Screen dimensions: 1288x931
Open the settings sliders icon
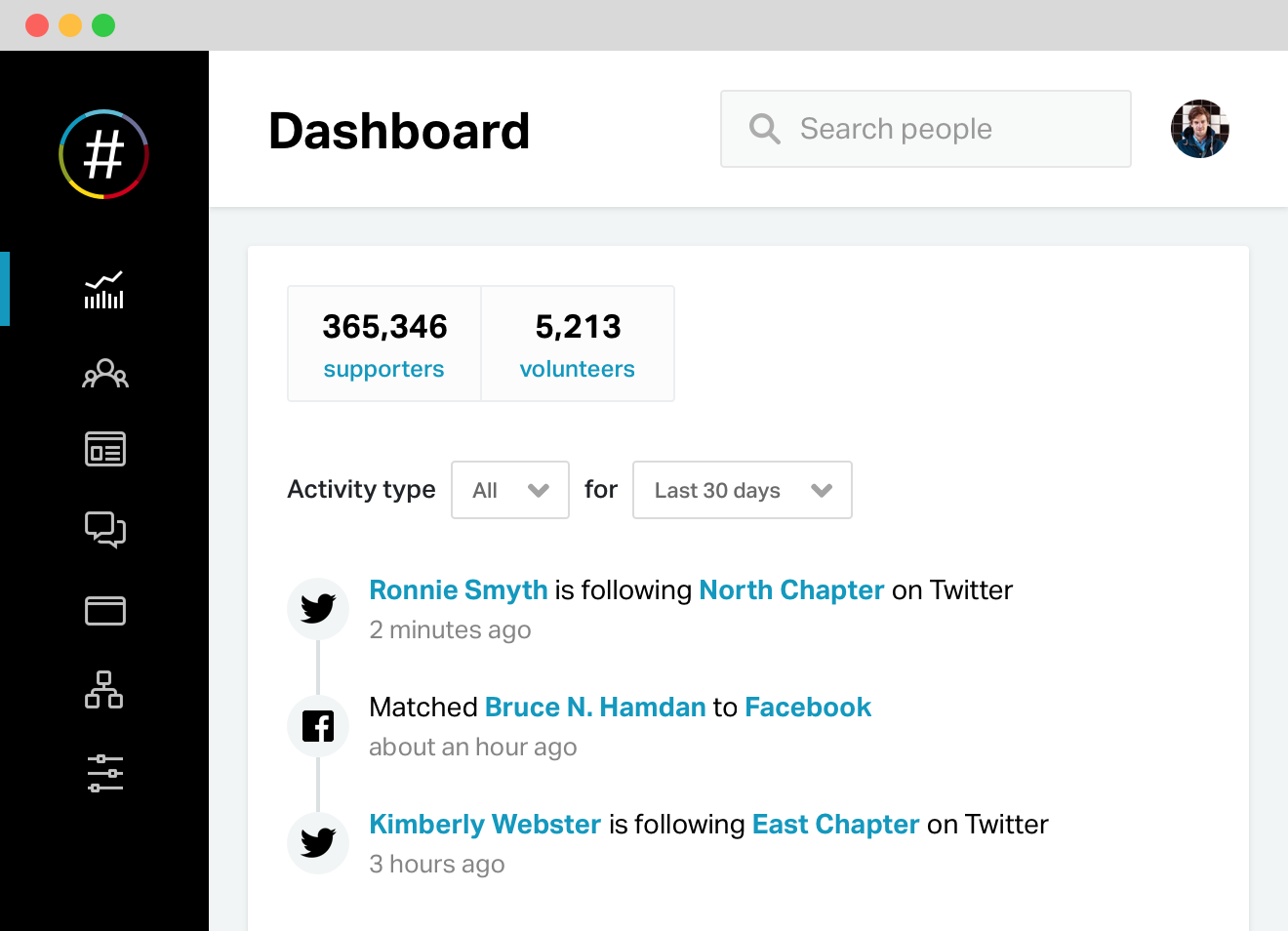coord(104,773)
